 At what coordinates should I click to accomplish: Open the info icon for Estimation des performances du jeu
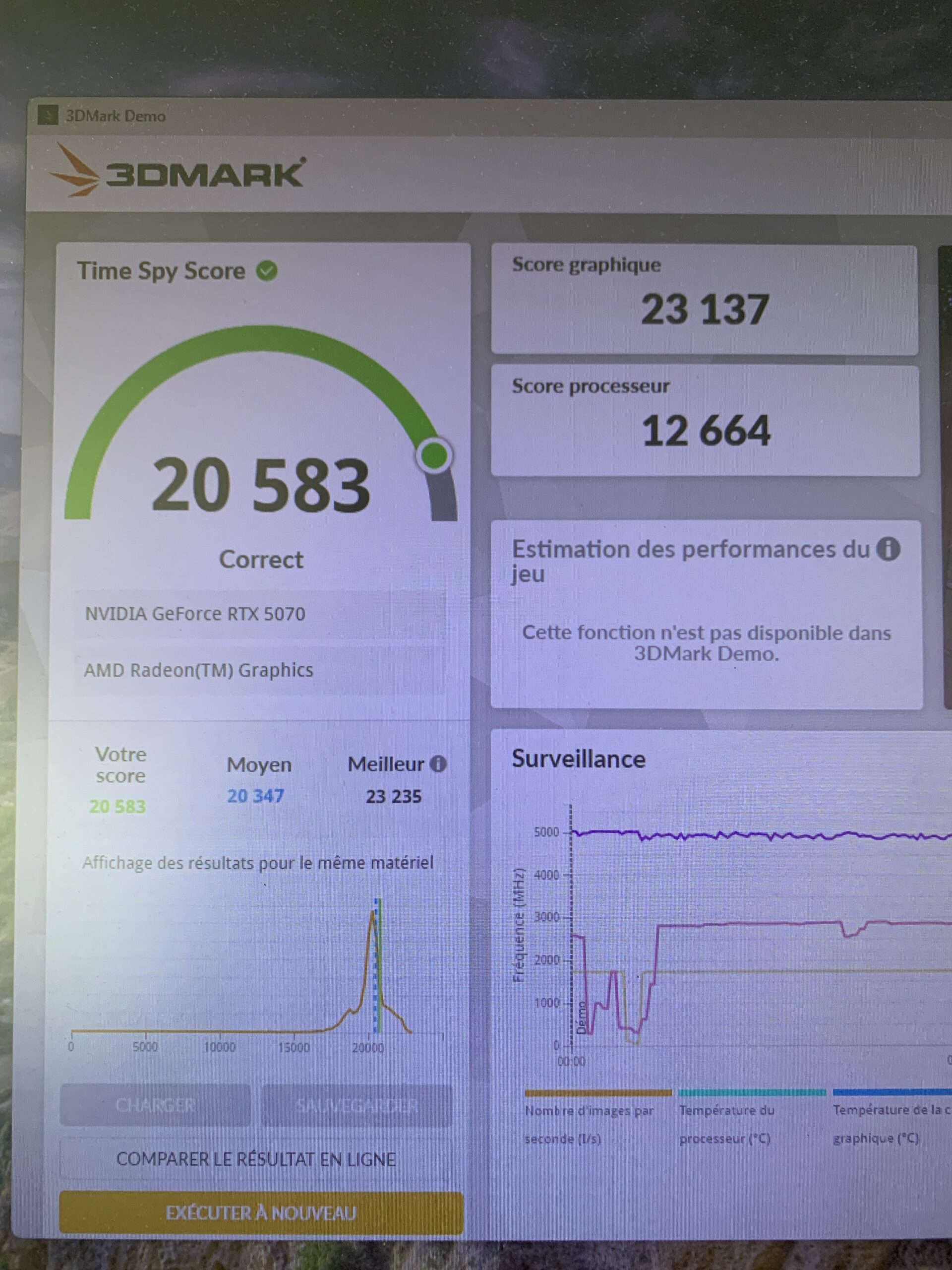click(889, 549)
